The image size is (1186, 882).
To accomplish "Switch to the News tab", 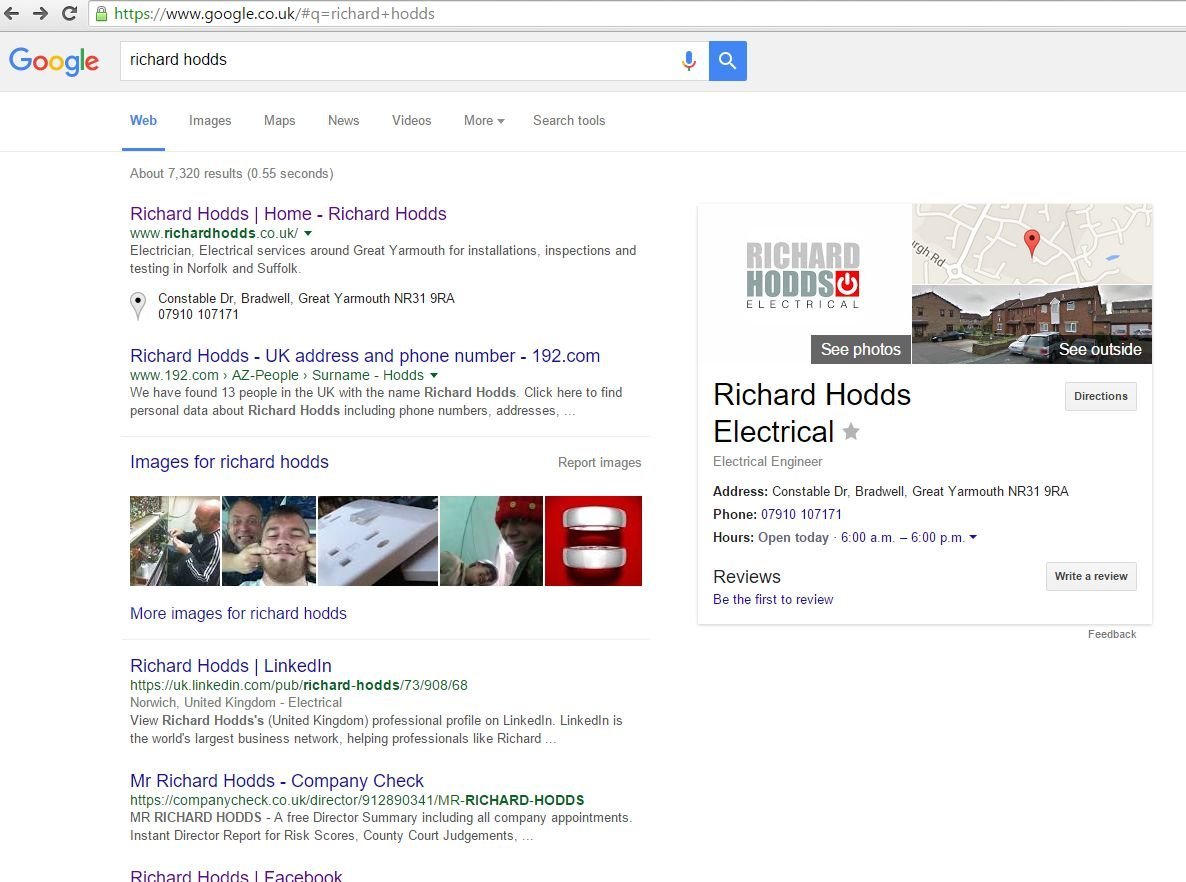I will coord(343,120).
